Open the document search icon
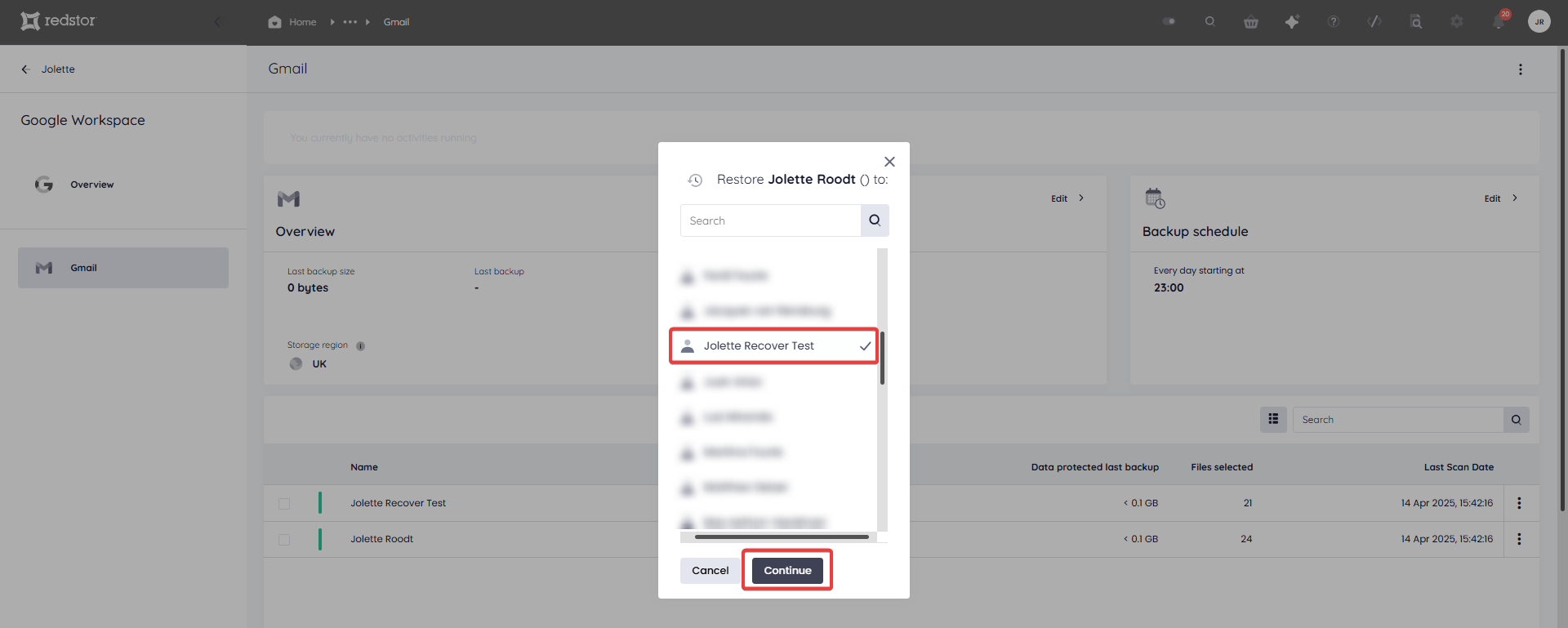Image resolution: width=1568 pixels, height=628 pixels. [1416, 22]
